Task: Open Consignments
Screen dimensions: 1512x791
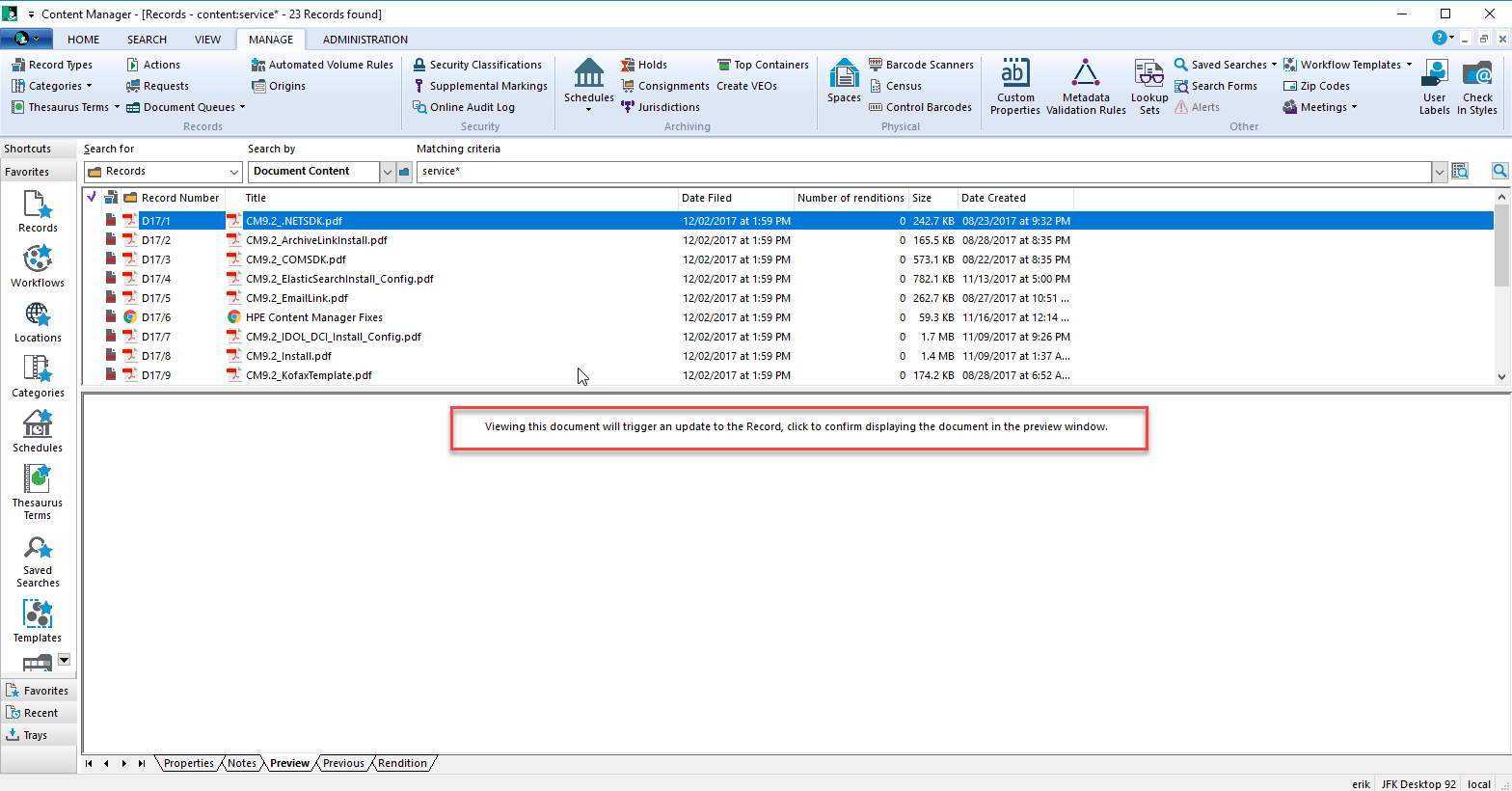Action: pyautogui.click(x=665, y=86)
